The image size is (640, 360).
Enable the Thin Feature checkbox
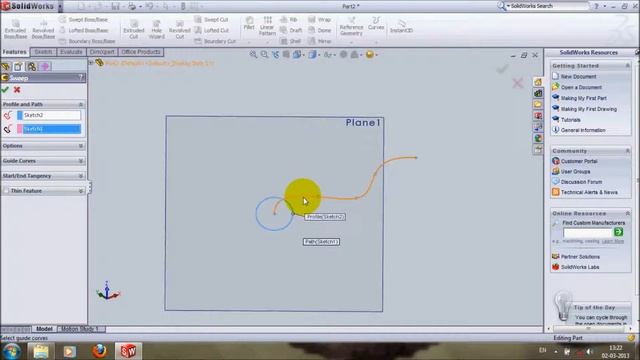click(x=6, y=191)
